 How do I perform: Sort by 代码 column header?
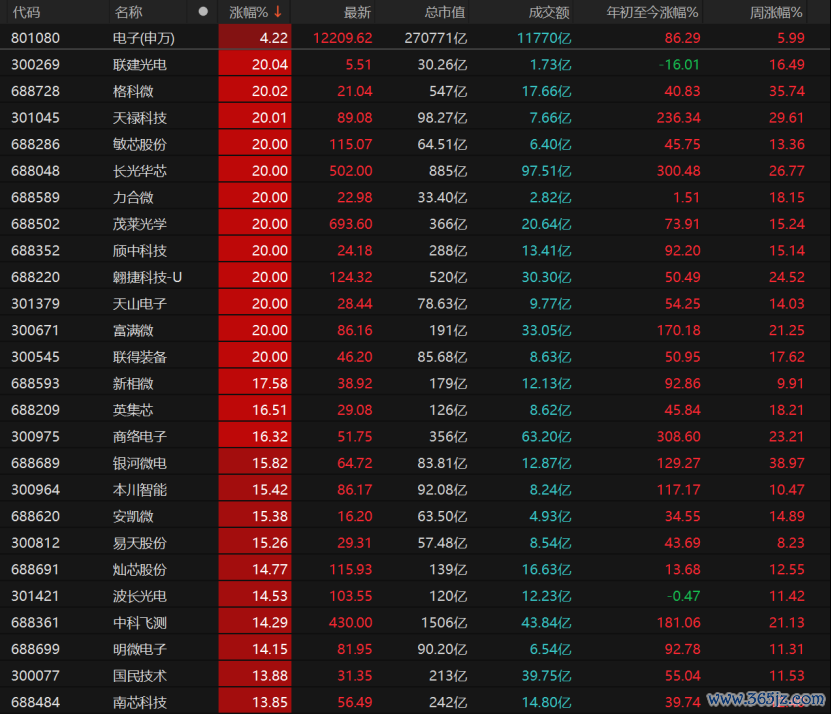pyautogui.click(x=26, y=12)
